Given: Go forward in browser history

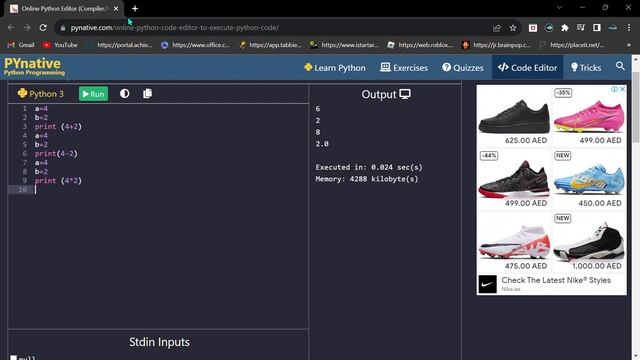Looking at the screenshot, I should 27,28.
